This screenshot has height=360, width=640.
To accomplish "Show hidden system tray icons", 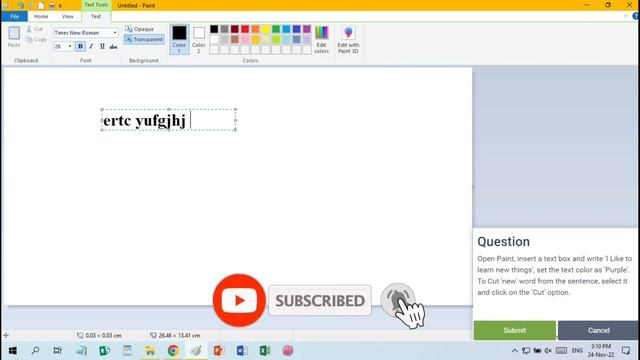I will tap(515, 351).
